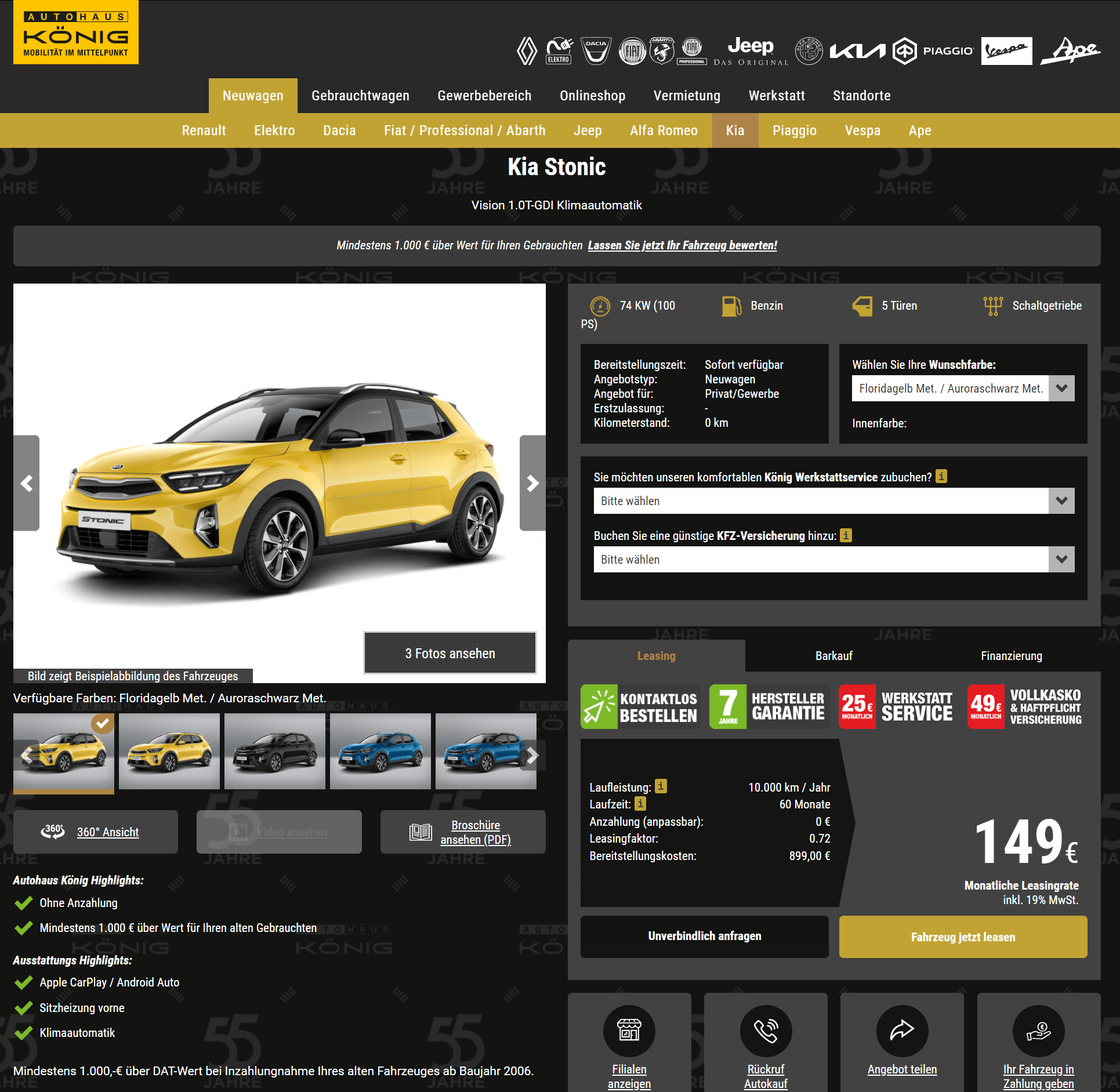Open the 360° Ansicht view
This screenshot has height=1092, width=1120.
[96, 832]
